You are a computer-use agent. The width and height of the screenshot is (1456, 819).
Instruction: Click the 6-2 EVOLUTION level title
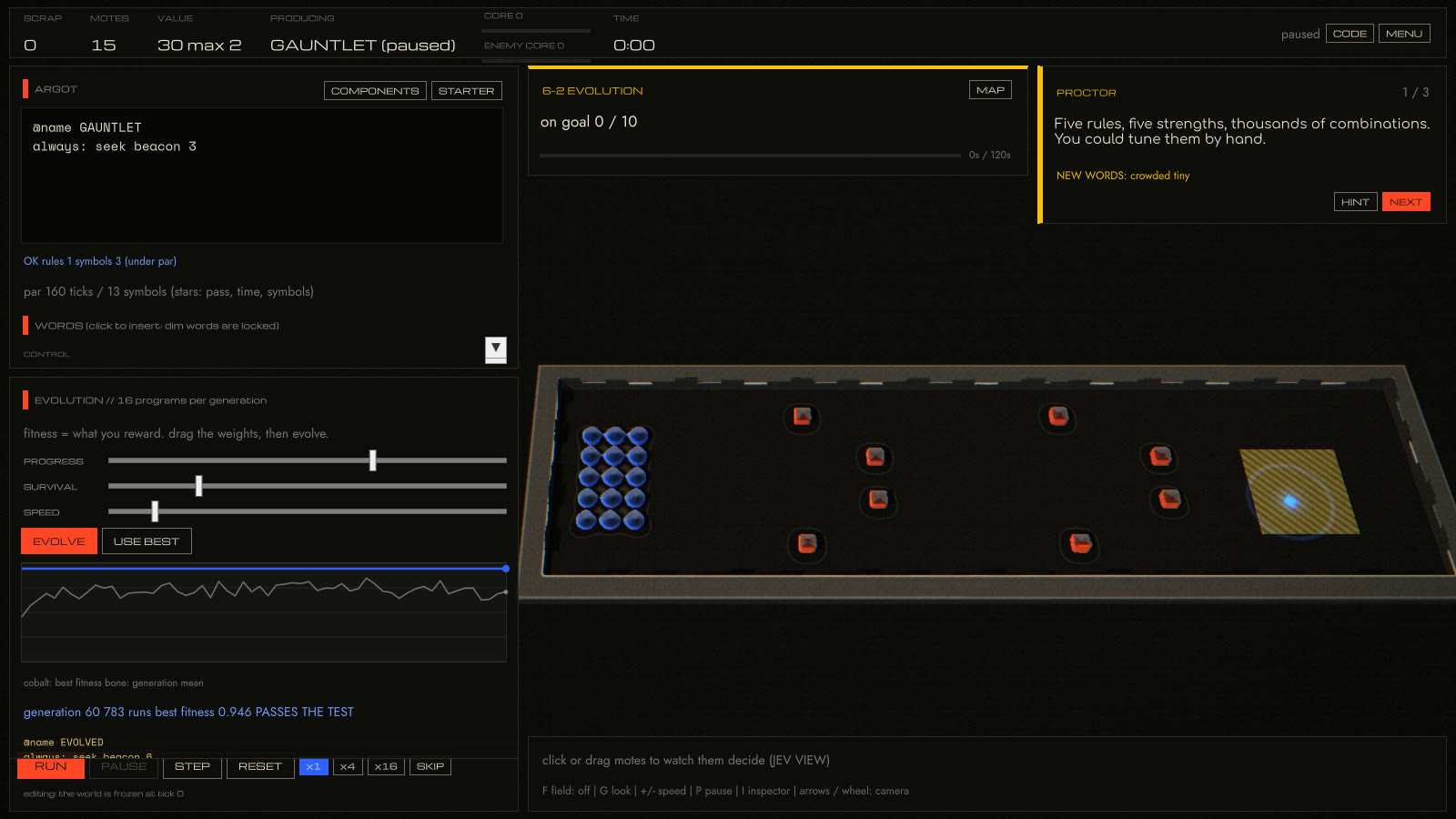tap(592, 91)
